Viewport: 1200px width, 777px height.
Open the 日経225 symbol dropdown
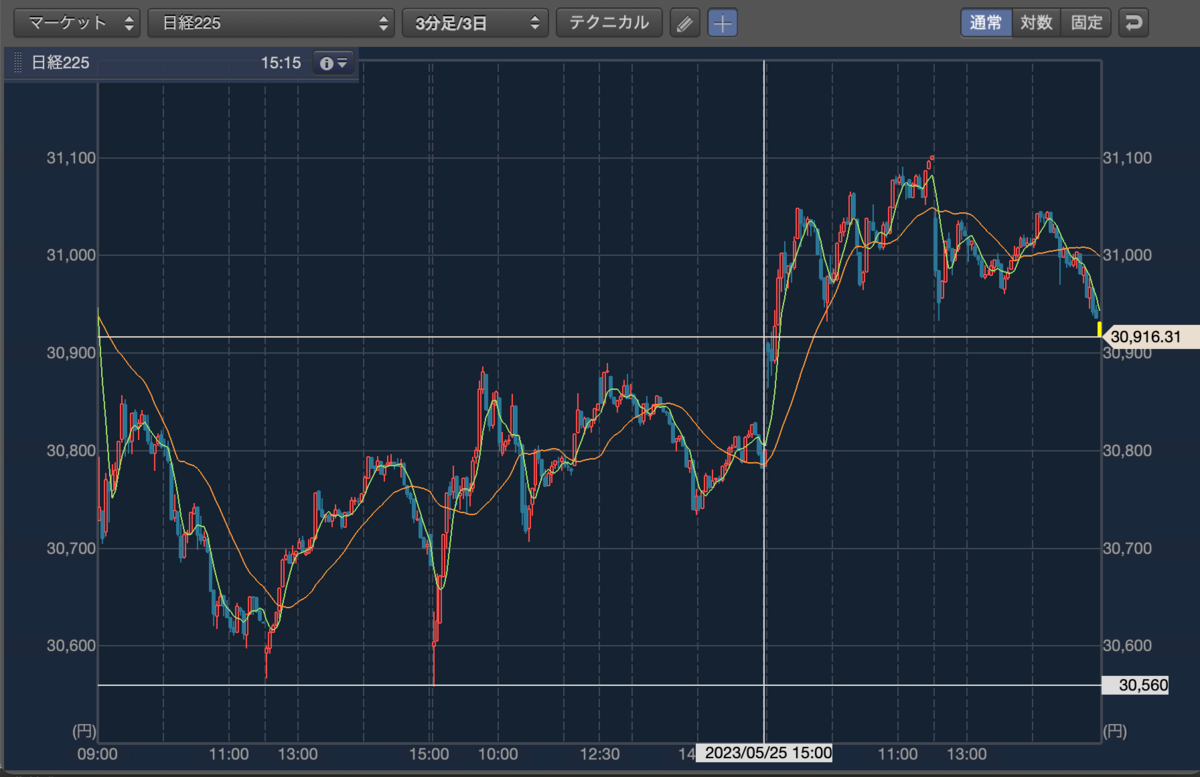tap(271, 22)
